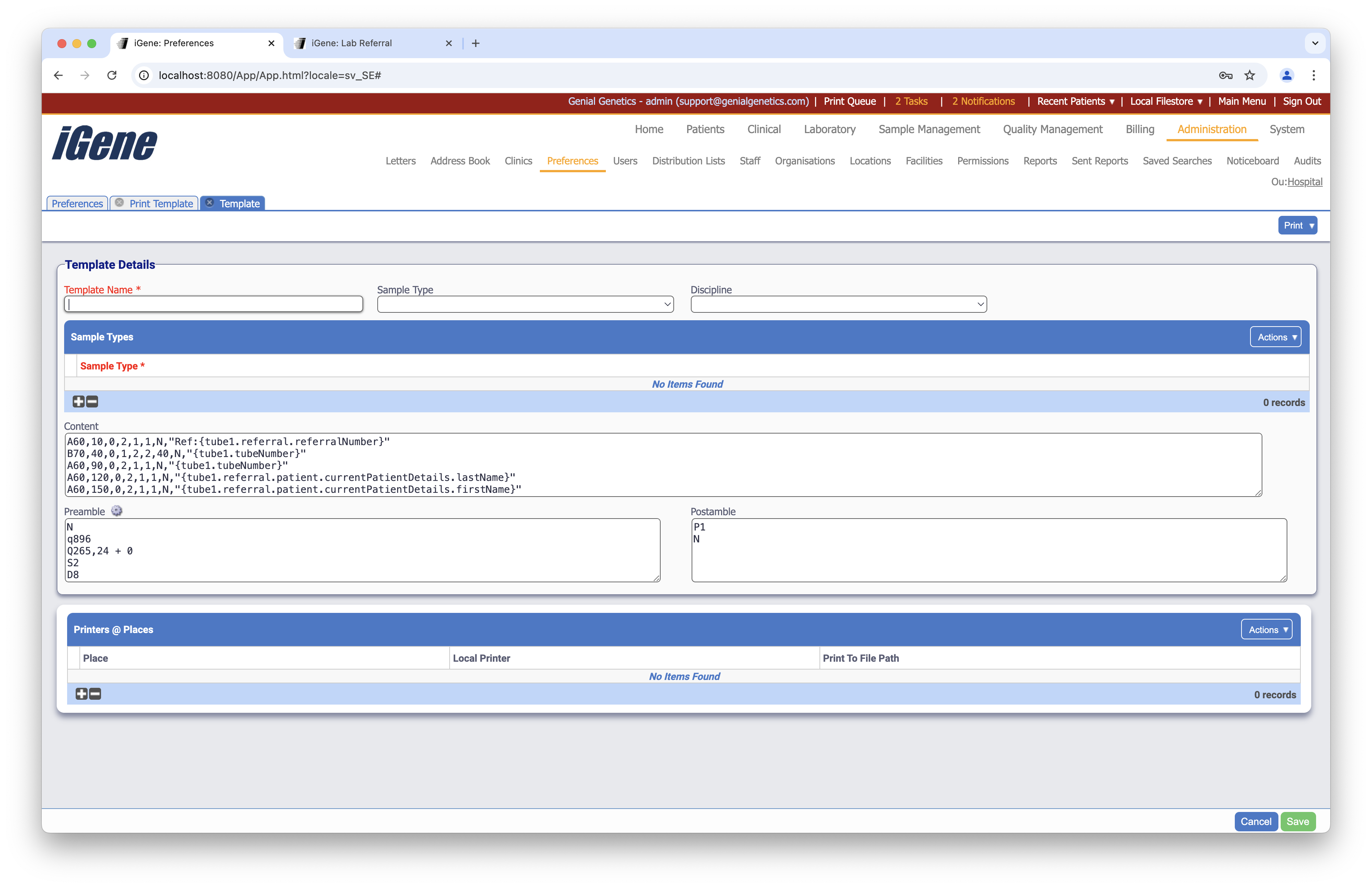Screen dimensions: 1372x888
Task: Click the Preamble gear icon
Action: [x=116, y=511]
